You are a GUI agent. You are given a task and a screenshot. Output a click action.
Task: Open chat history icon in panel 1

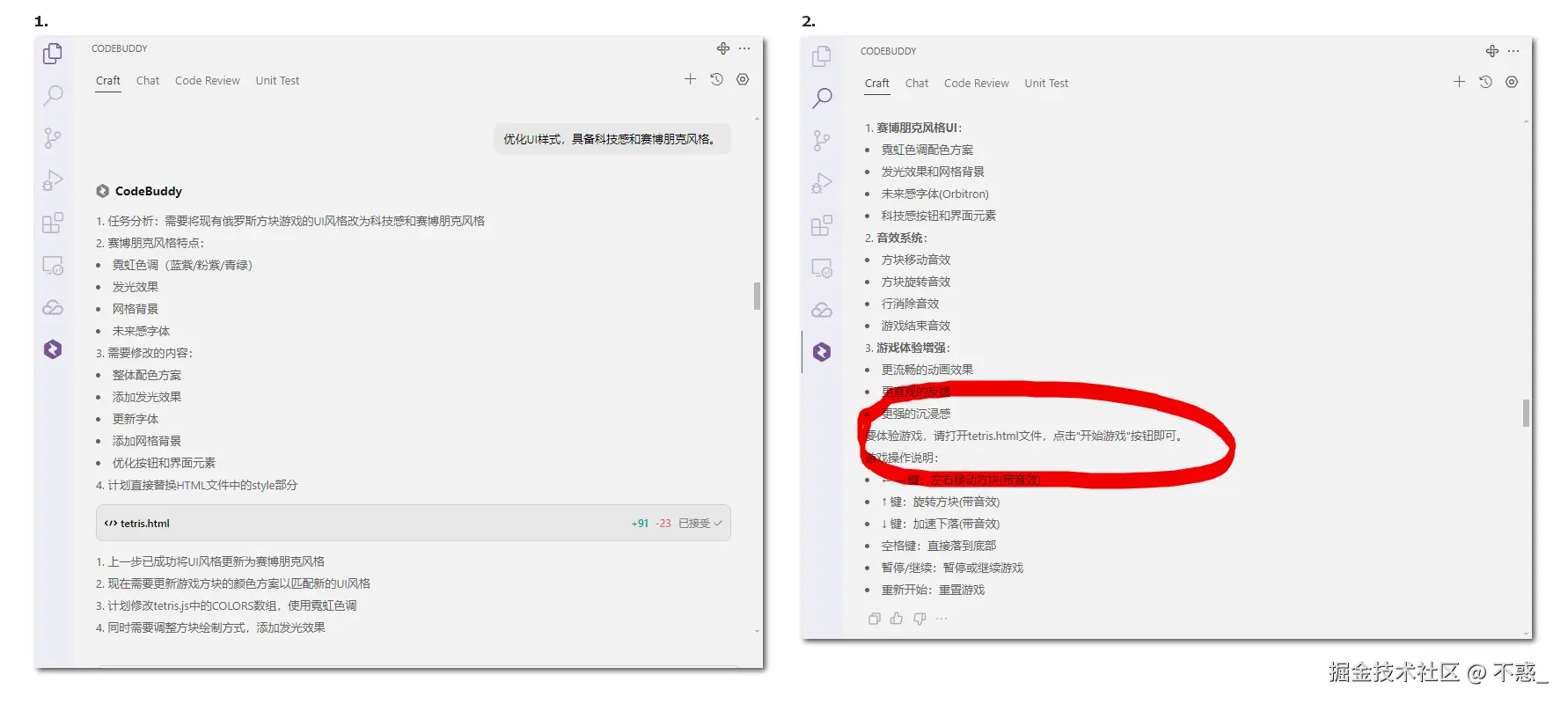[x=717, y=79]
